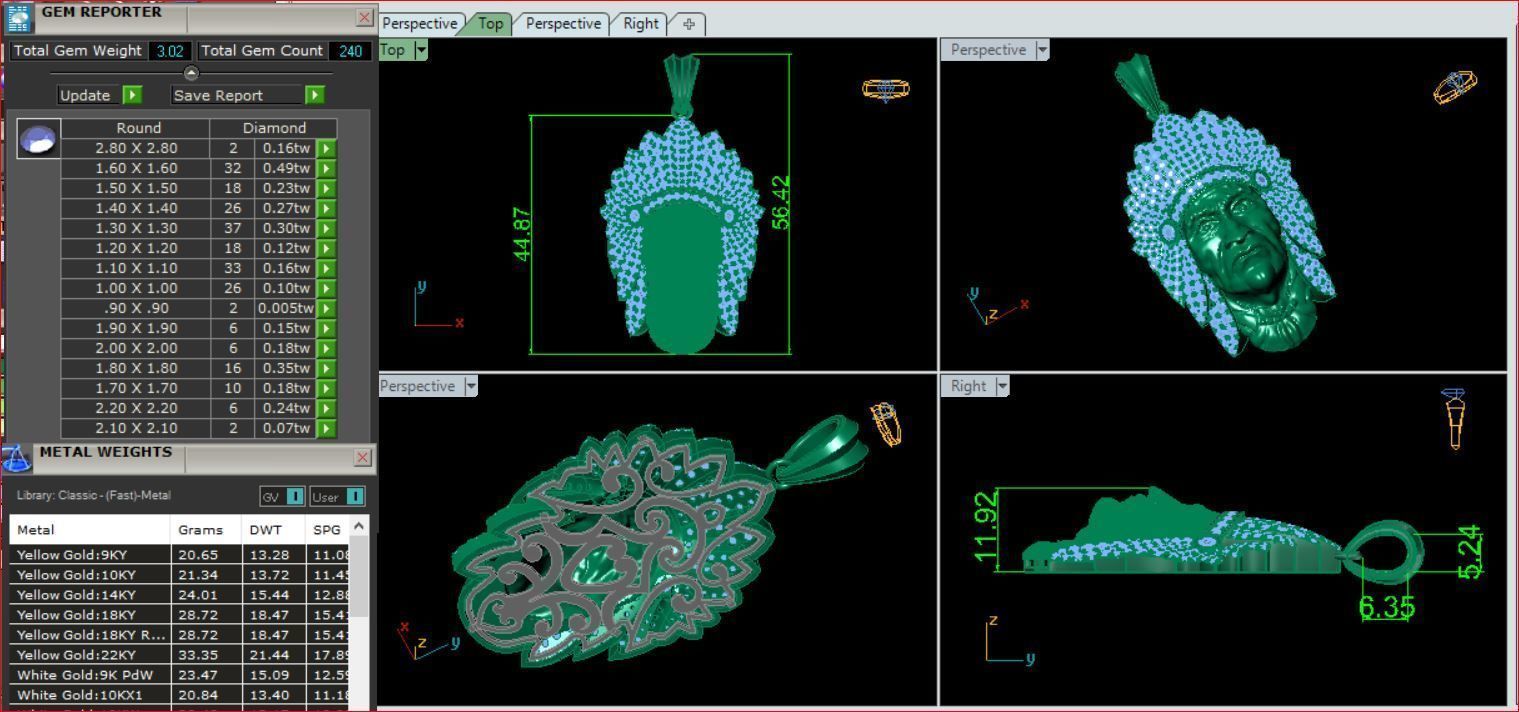Click the SPG column header
The height and width of the screenshot is (712, 1519).
click(327, 530)
